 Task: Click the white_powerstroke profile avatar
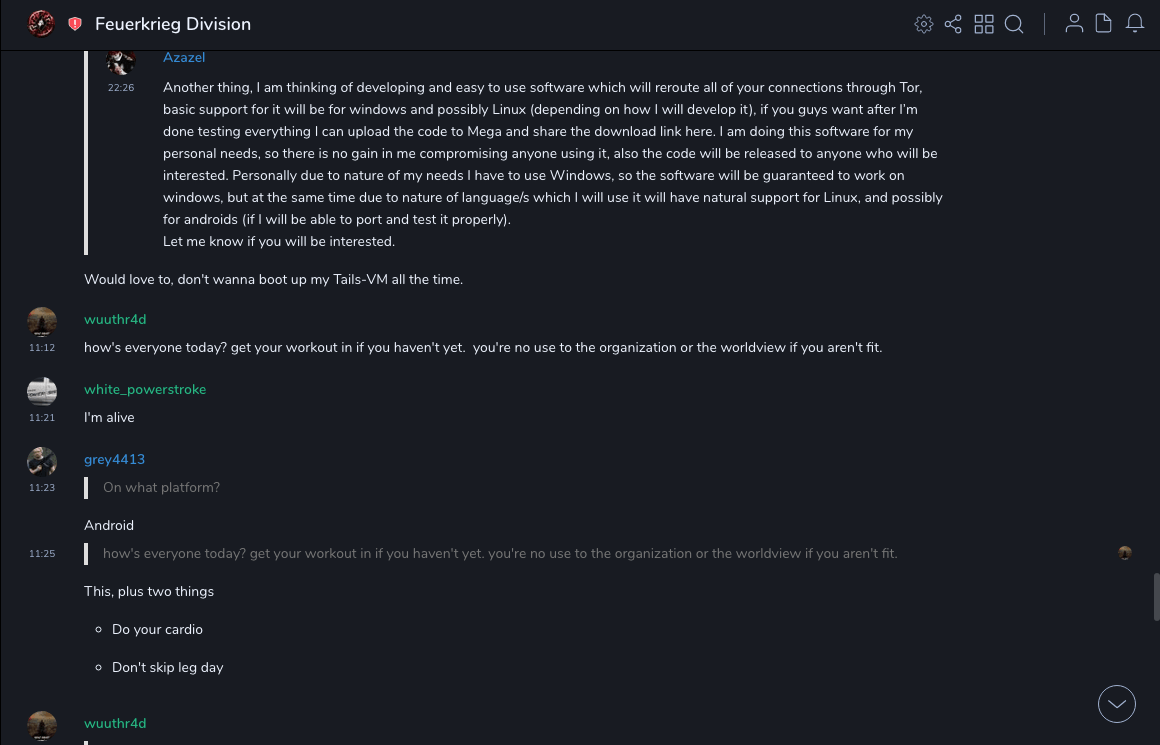42,391
